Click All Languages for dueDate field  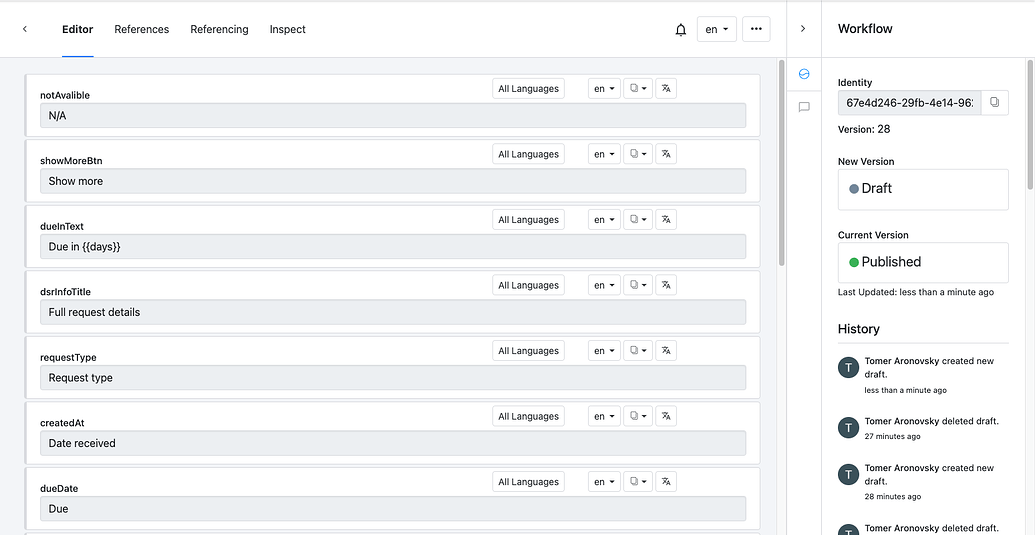click(x=528, y=482)
